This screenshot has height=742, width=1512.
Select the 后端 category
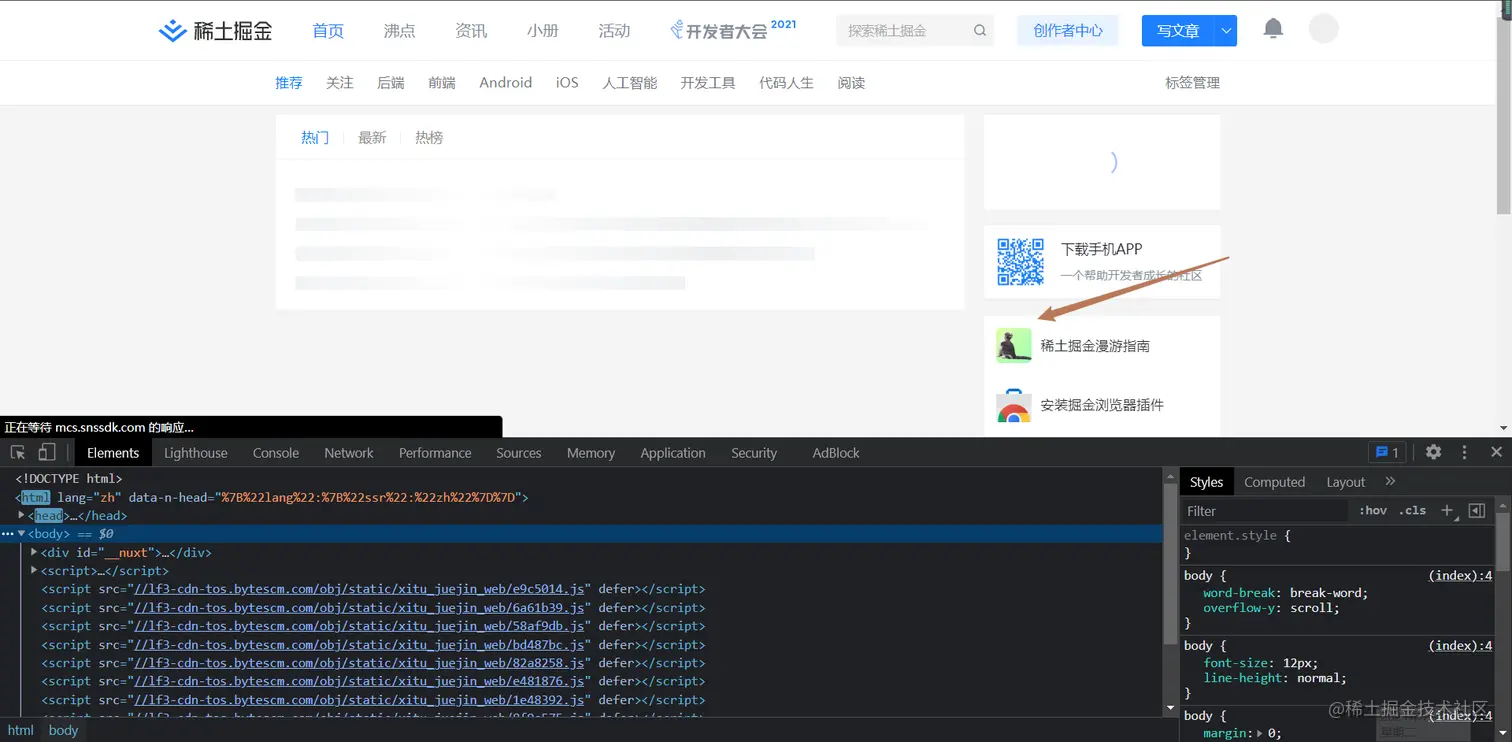(391, 83)
